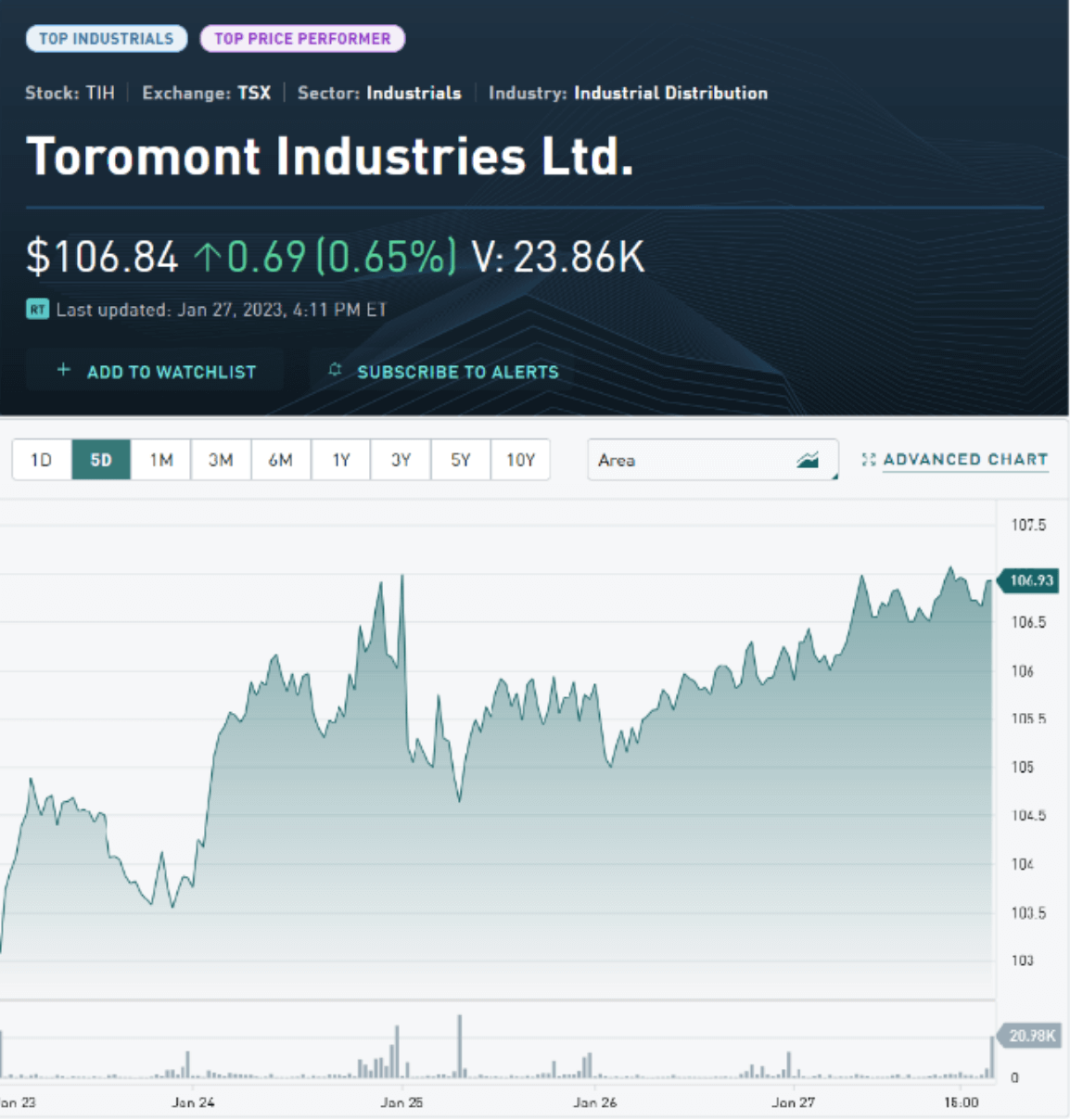Click the TOP INDUSTRIALS badge
Screen dimensions: 1070x1120
(106, 38)
